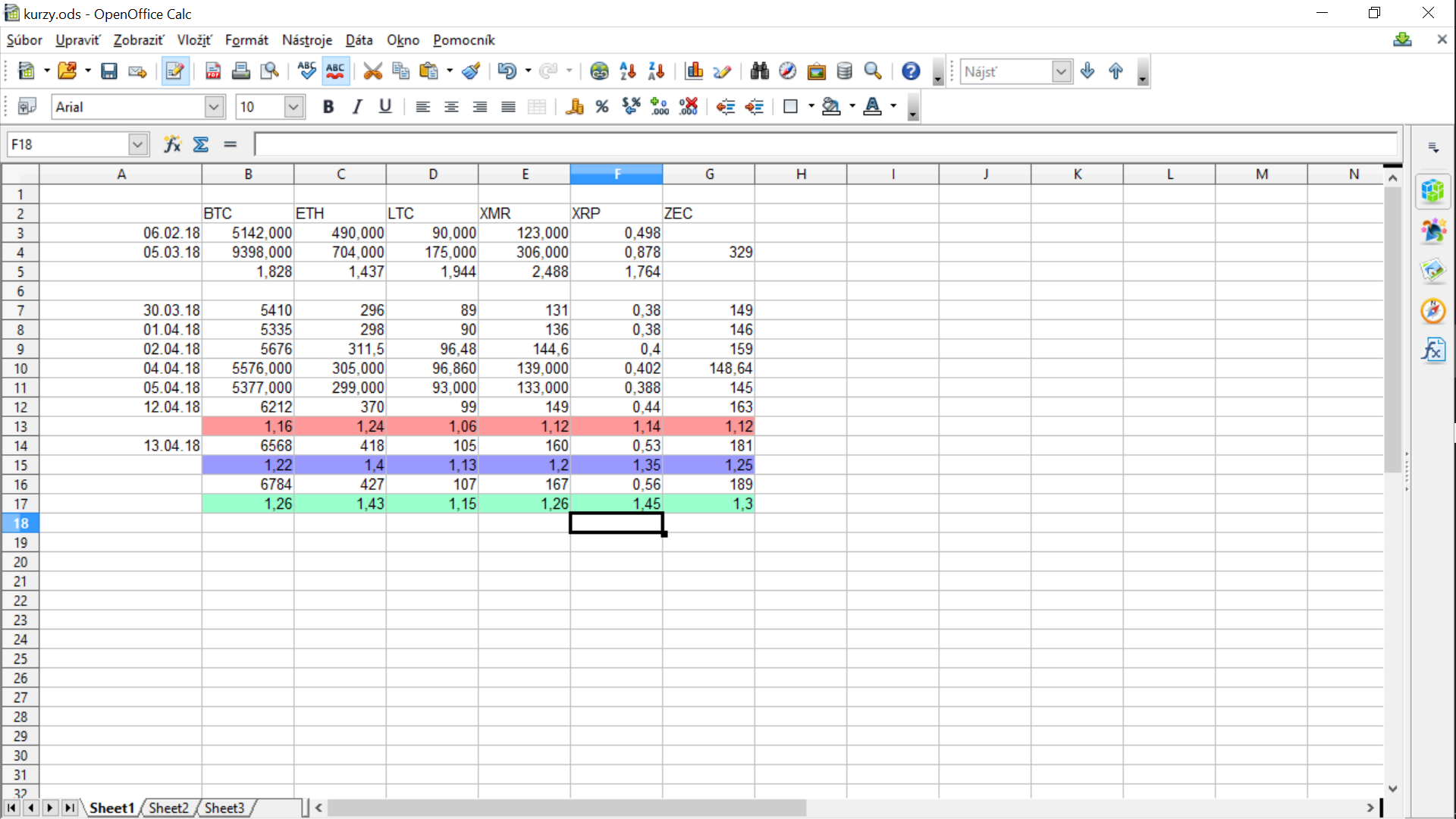Click the Save document icon
1456x819 pixels.
(109, 71)
